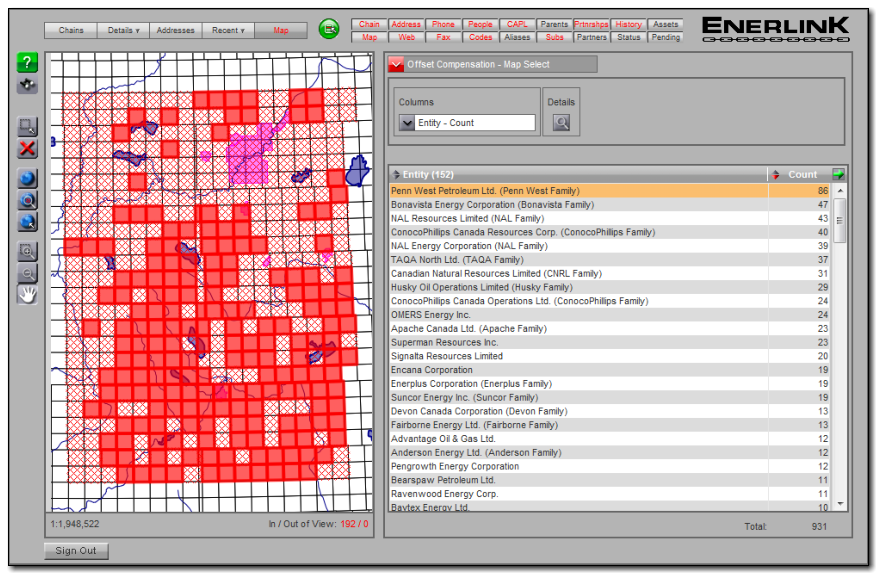Click the Phone button
The image size is (884, 581).
point(443,24)
